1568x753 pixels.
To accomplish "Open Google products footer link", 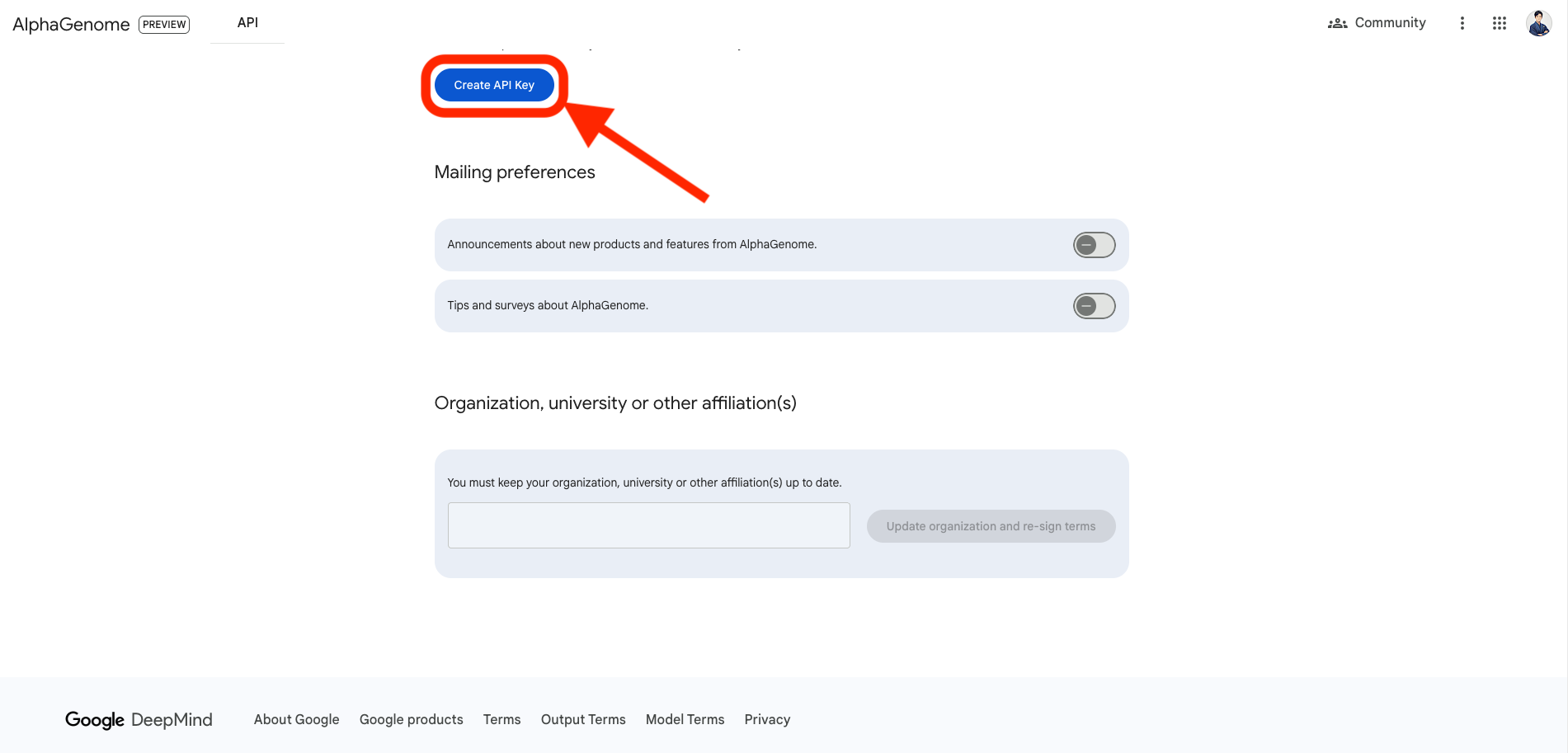I will click(411, 719).
